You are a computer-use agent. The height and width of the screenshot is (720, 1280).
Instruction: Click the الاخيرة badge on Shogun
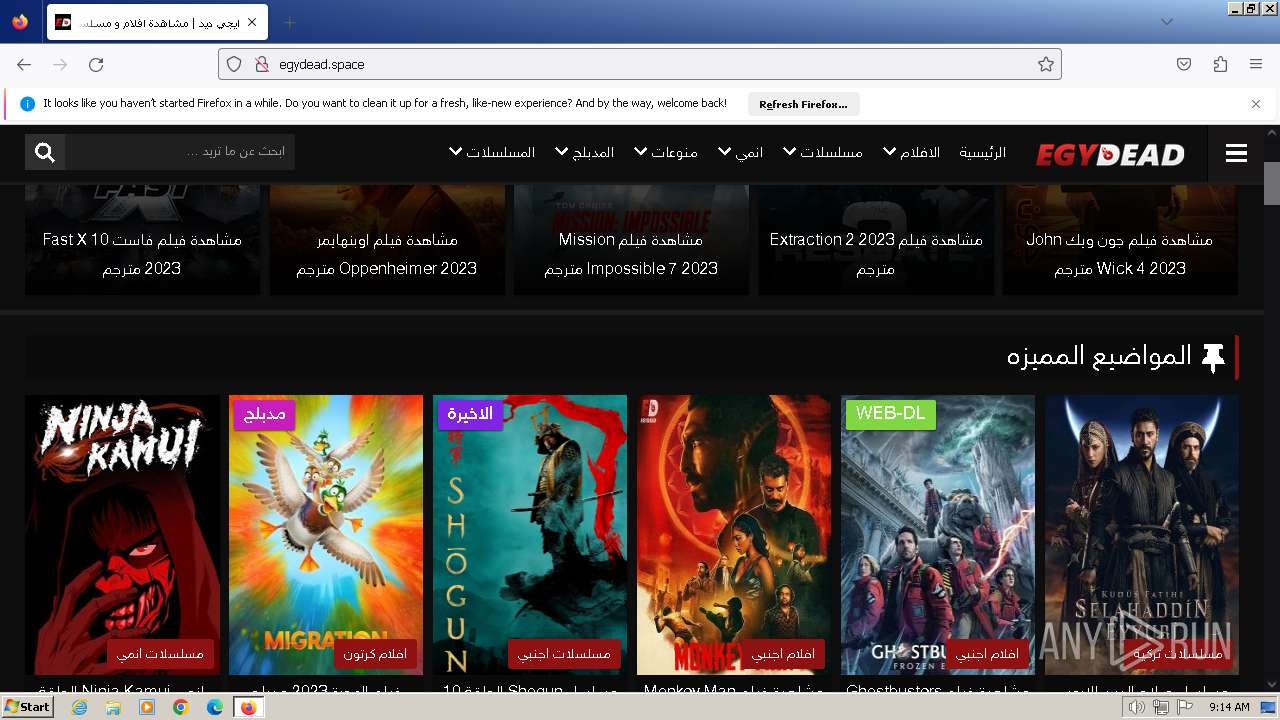click(x=470, y=414)
